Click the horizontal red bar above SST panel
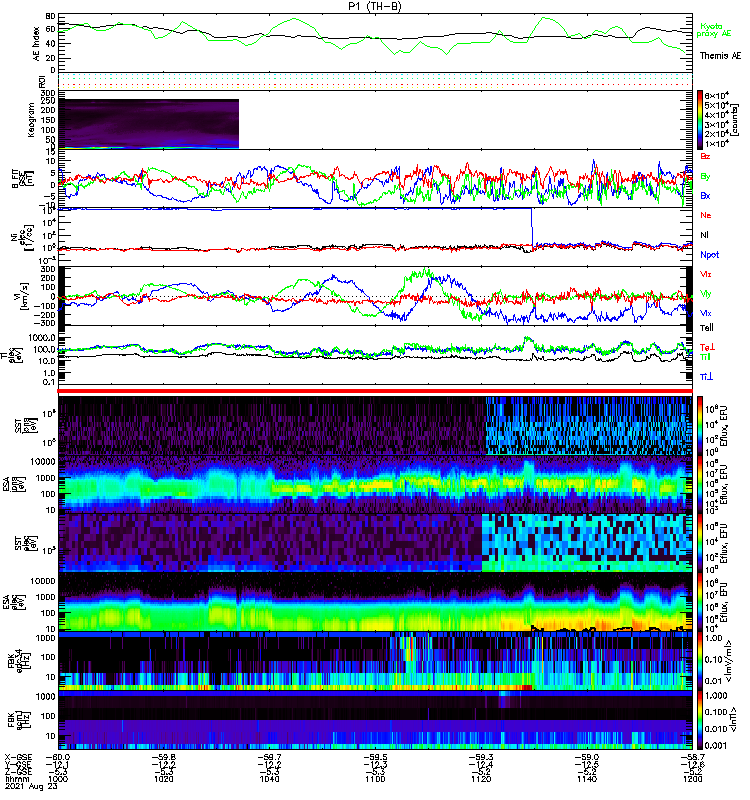This screenshot has width=750, height=800. [x=375, y=391]
